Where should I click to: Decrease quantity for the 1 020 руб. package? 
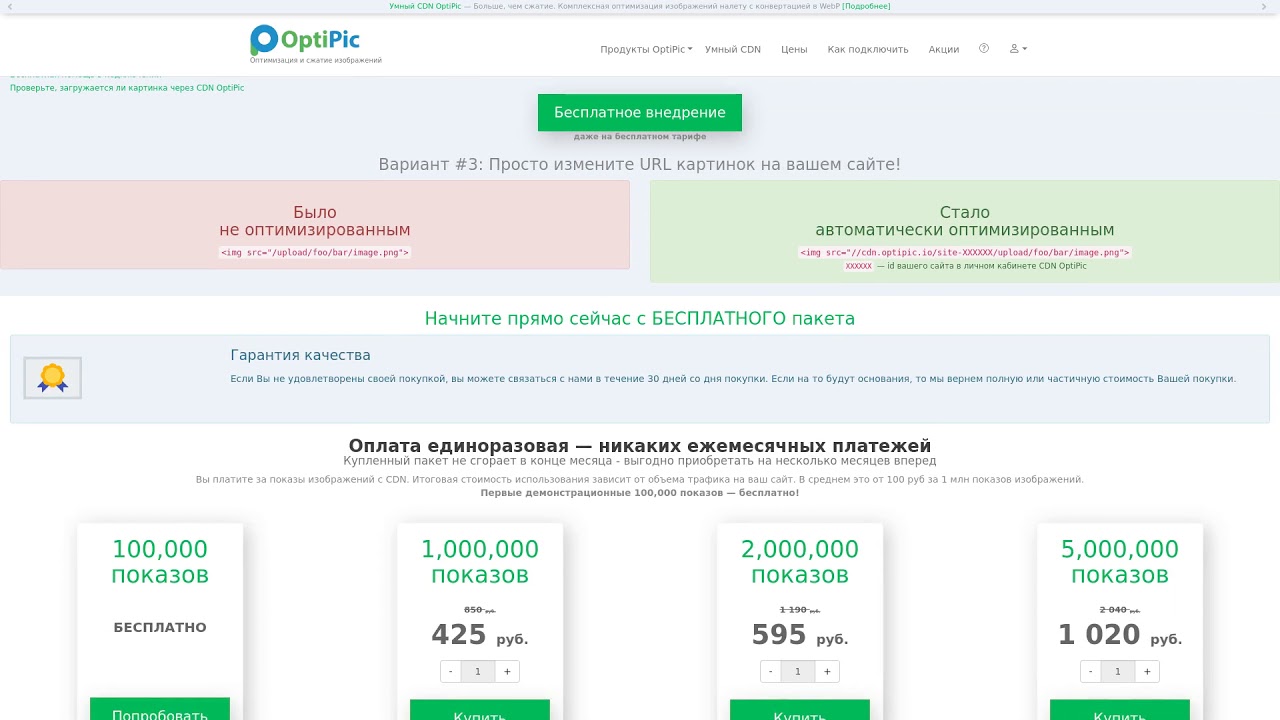(x=1091, y=671)
